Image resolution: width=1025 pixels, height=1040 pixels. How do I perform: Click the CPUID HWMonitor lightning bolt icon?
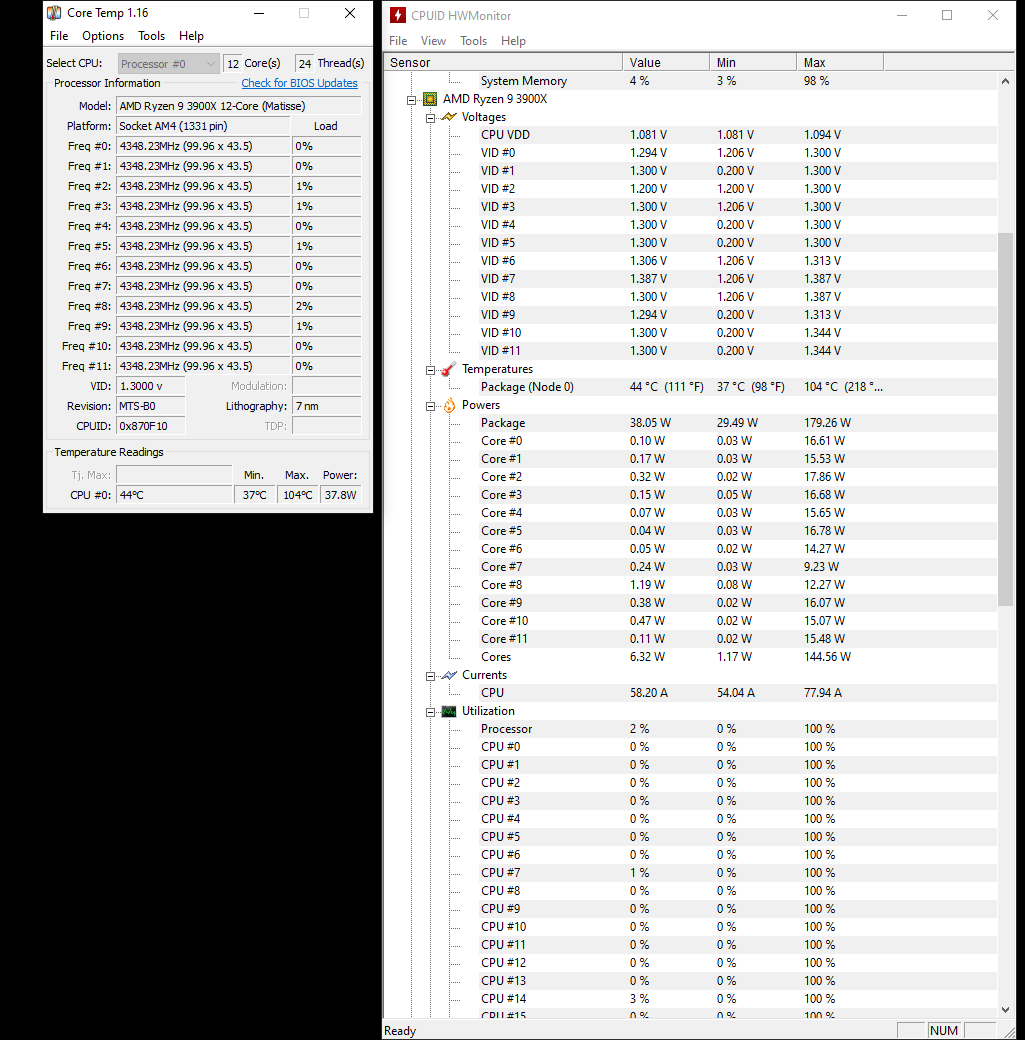pos(397,15)
